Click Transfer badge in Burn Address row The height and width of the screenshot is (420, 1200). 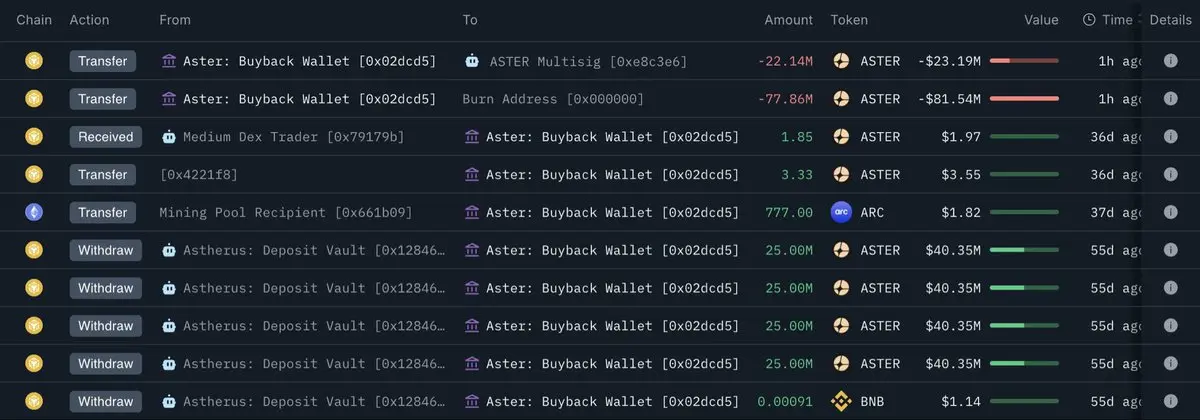coord(103,99)
